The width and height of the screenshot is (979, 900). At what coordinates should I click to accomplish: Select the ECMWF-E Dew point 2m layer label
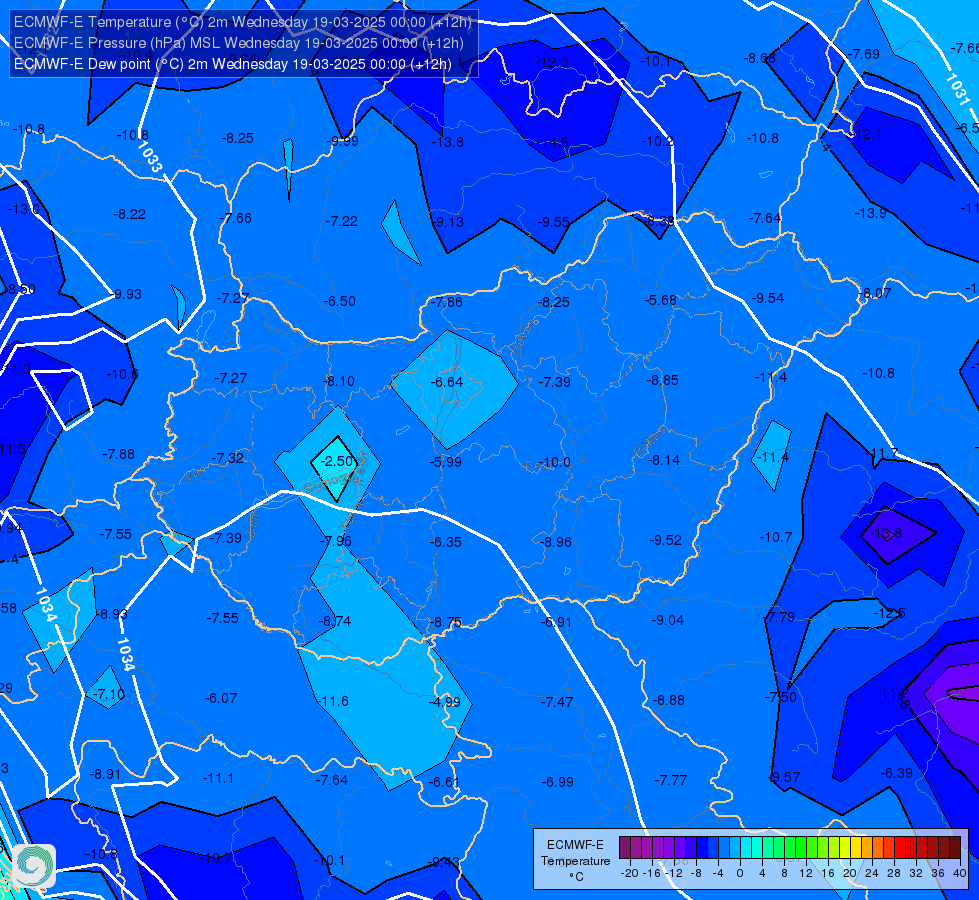coord(232,64)
